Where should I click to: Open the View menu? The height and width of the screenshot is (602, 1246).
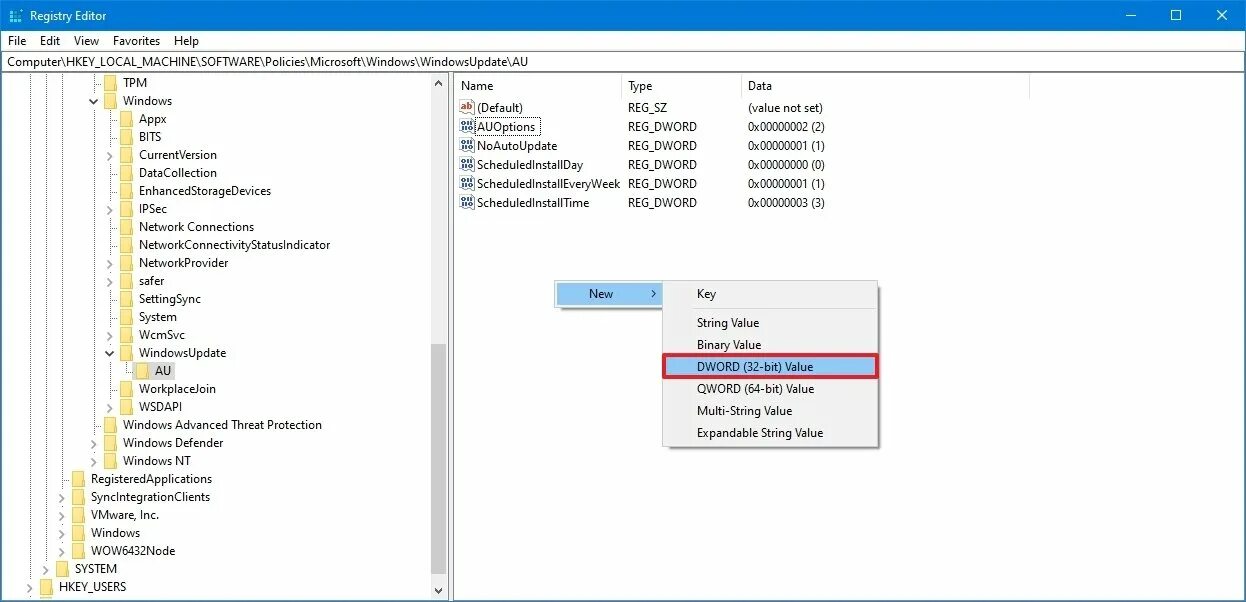pyautogui.click(x=87, y=41)
